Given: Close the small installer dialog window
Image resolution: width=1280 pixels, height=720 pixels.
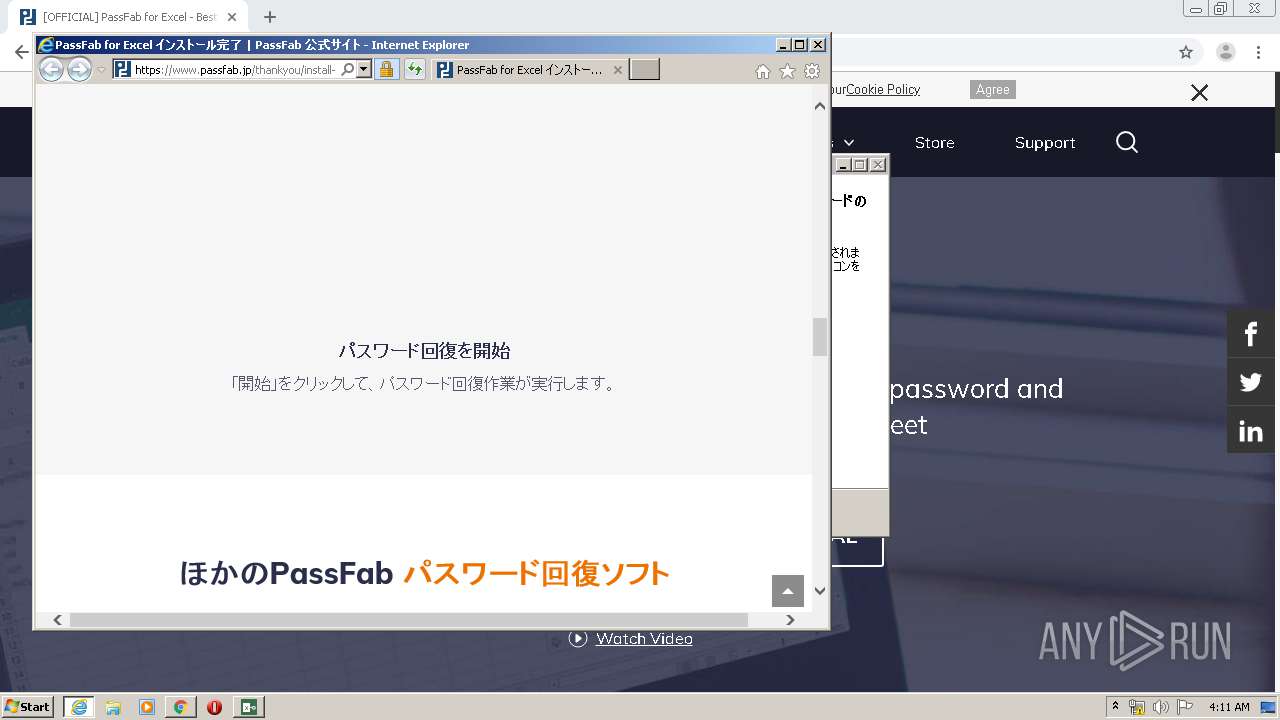Looking at the screenshot, I should [878, 165].
